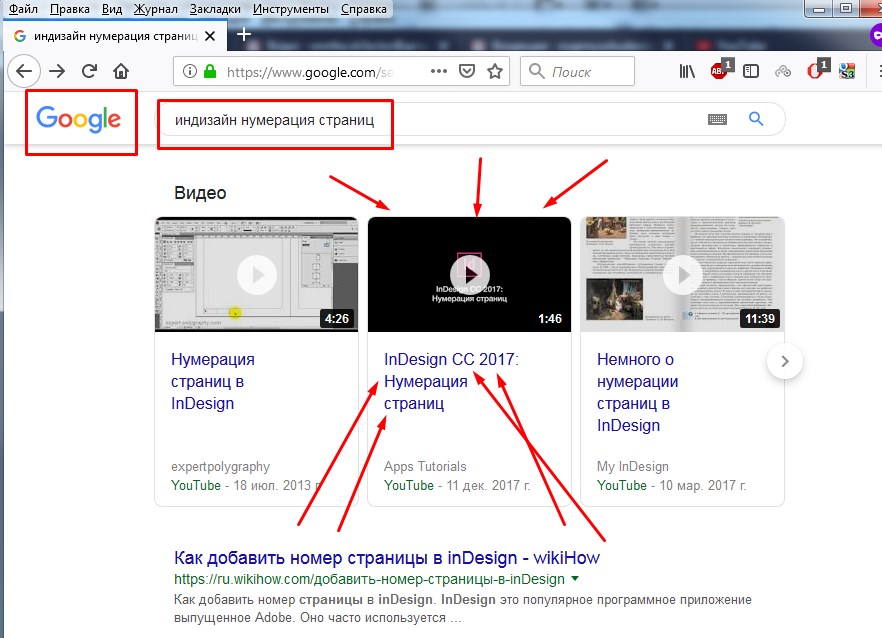Image resolution: width=882 pixels, height=638 pixels.
Task: Expand the green arrow next to wikiHow URL
Action: tap(574, 577)
